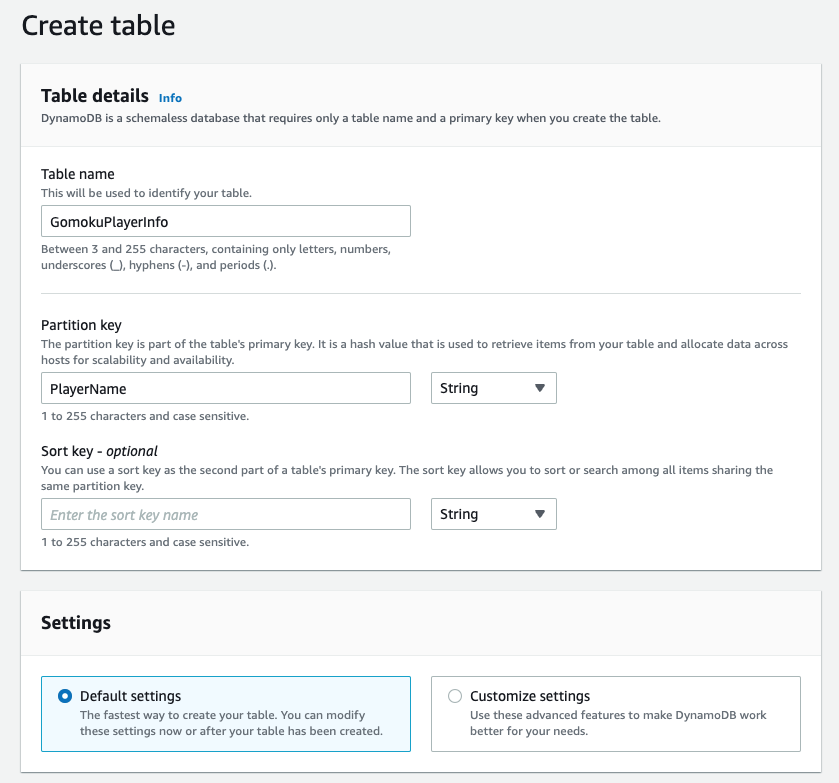839x783 pixels.
Task: Select the Customize settings radio button
Action: [455, 696]
